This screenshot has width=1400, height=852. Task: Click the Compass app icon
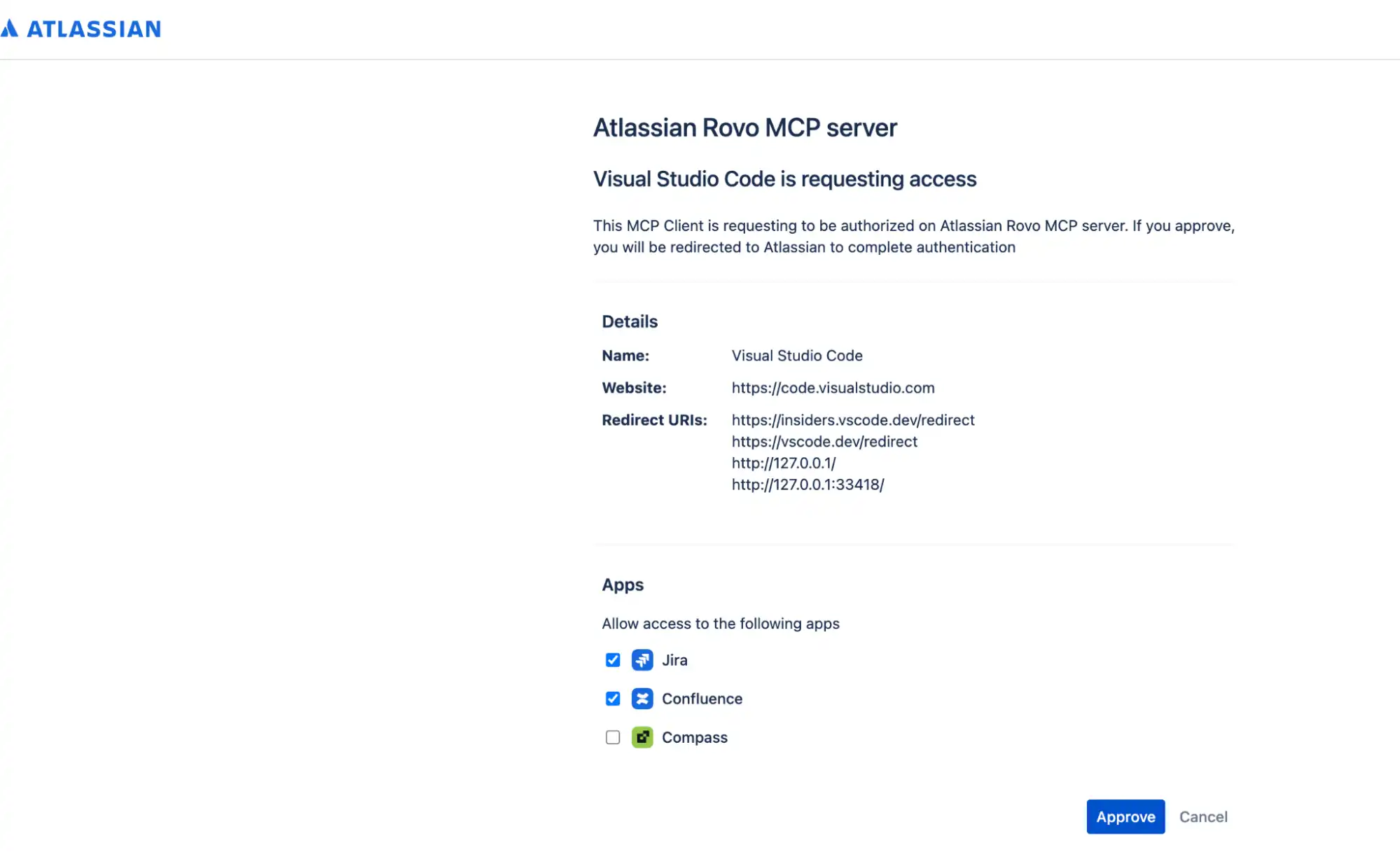point(642,737)
